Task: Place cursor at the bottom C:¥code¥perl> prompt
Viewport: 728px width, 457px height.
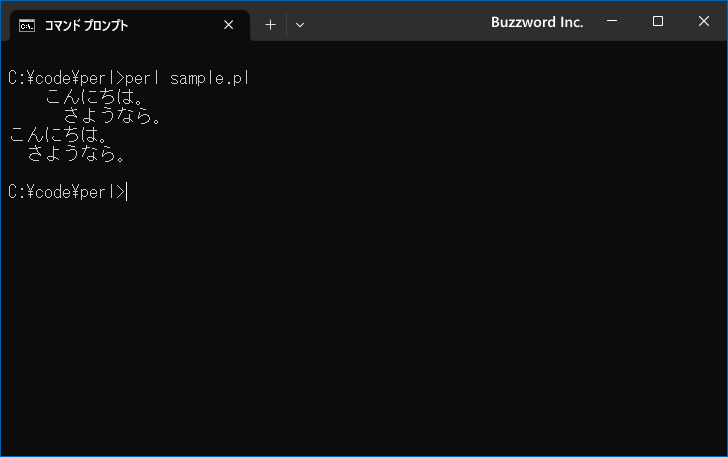Action: coord(68,192)
